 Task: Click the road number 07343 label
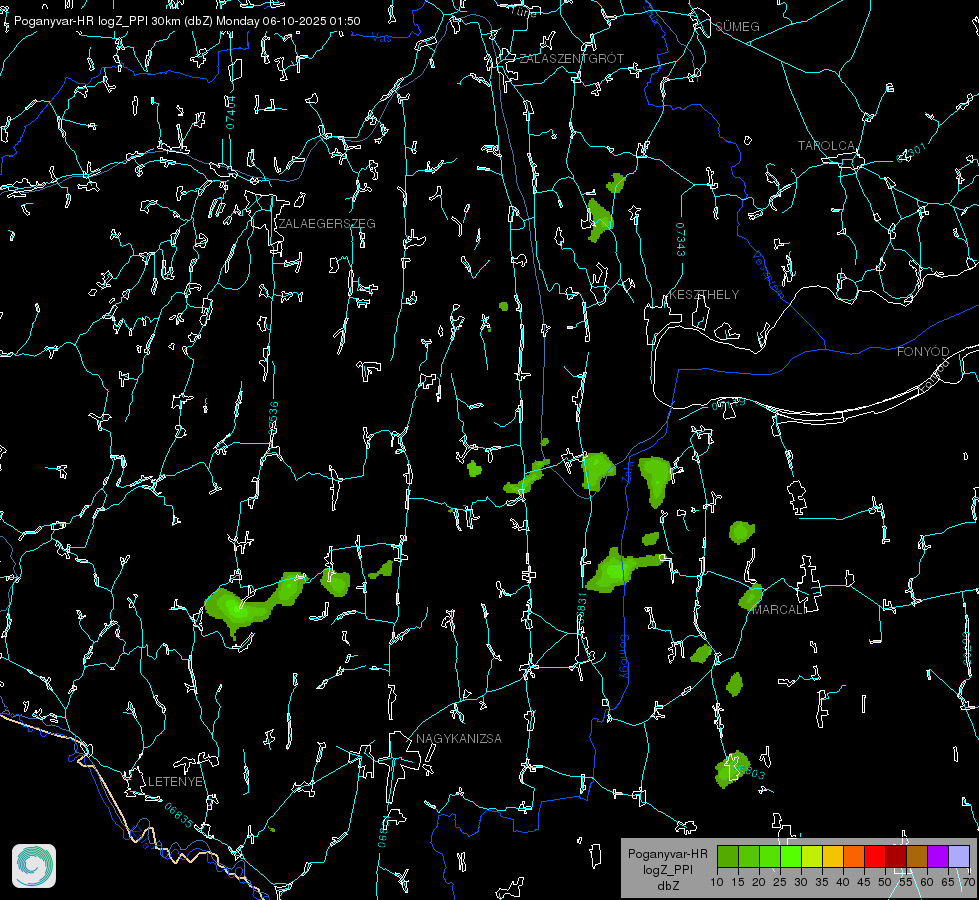coord(681,239)
